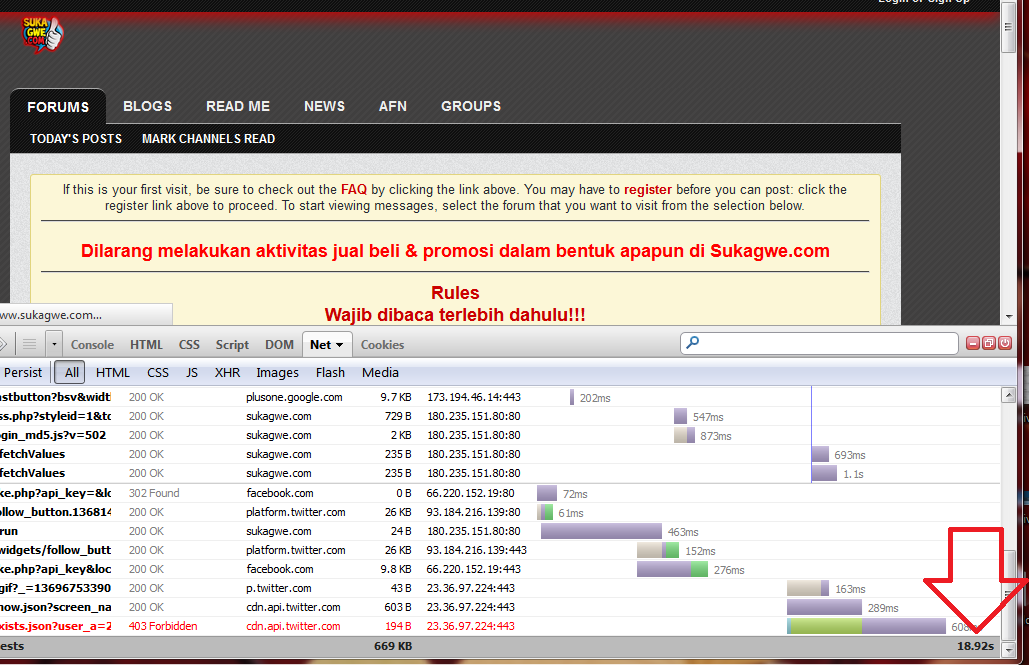Open the FORUMS navigation tab
This screenshot has width=1029, height=665.
click(x=58, y=107)
